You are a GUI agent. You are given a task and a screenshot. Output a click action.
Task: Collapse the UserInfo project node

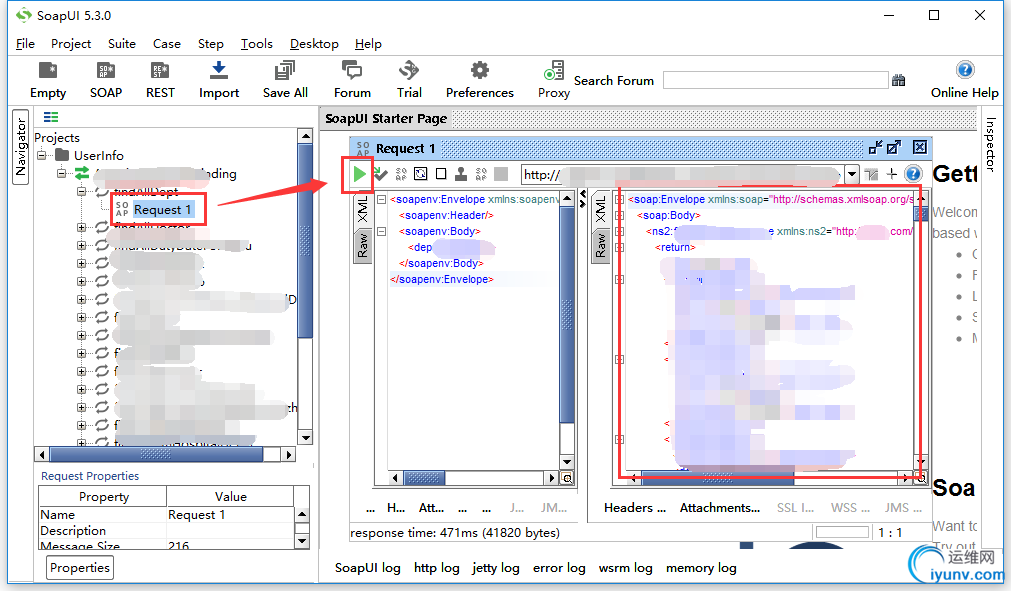[43, 155]
